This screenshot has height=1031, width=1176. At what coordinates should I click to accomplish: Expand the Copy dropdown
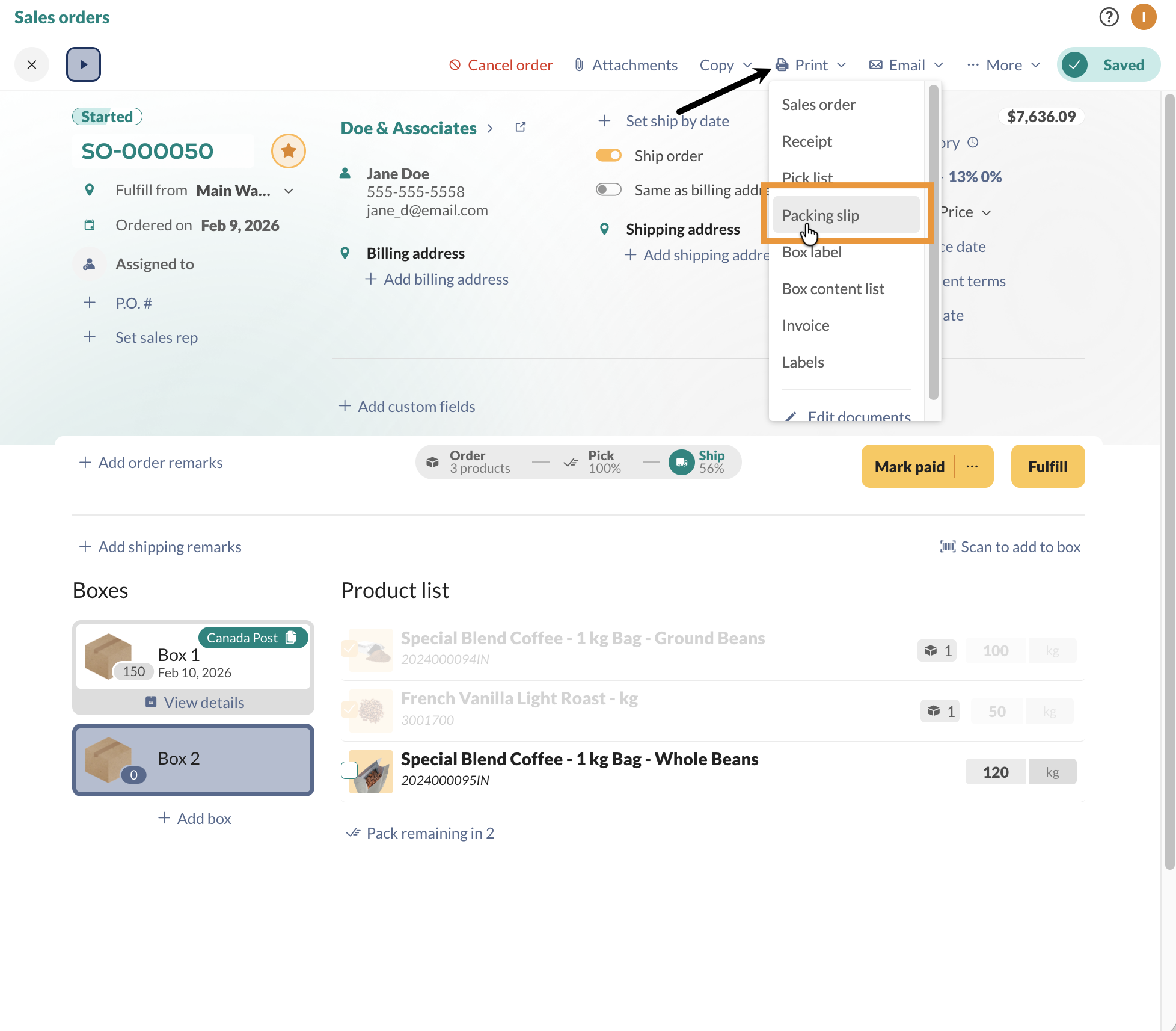click(725, 64)
